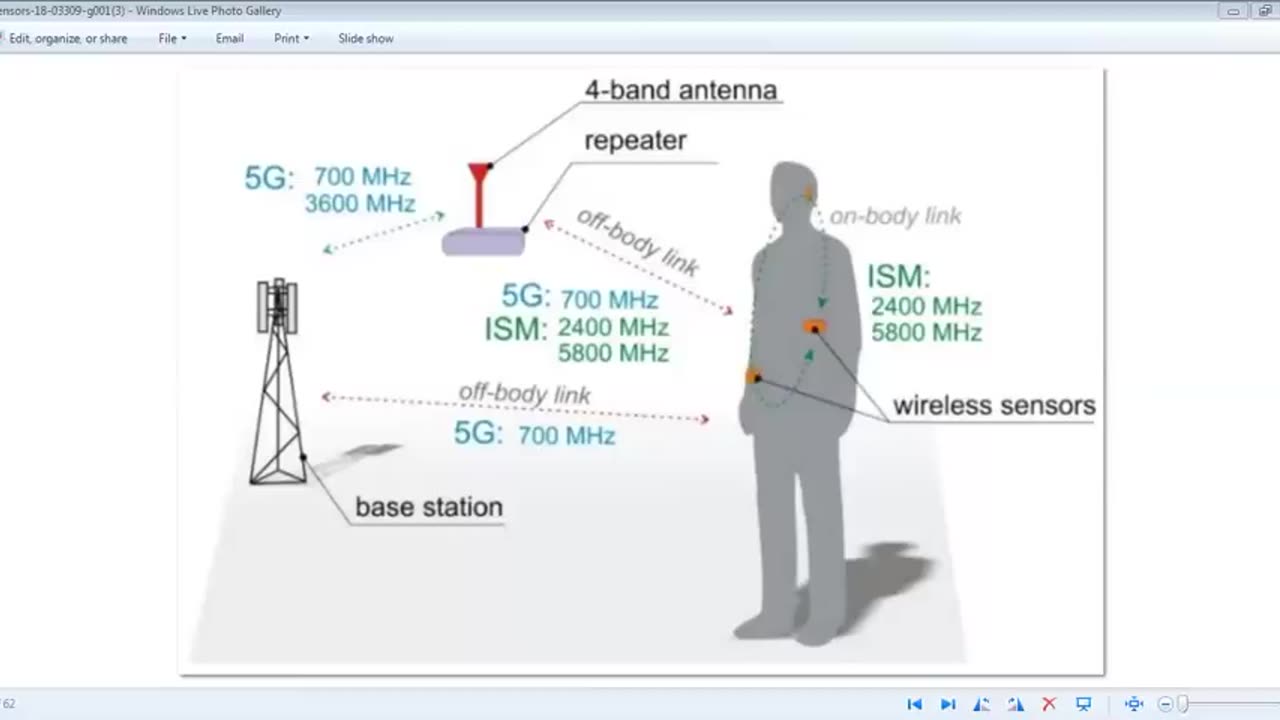Minimize the Photo Gallery window
The image size is (1280, 720).
[1233, 11]
